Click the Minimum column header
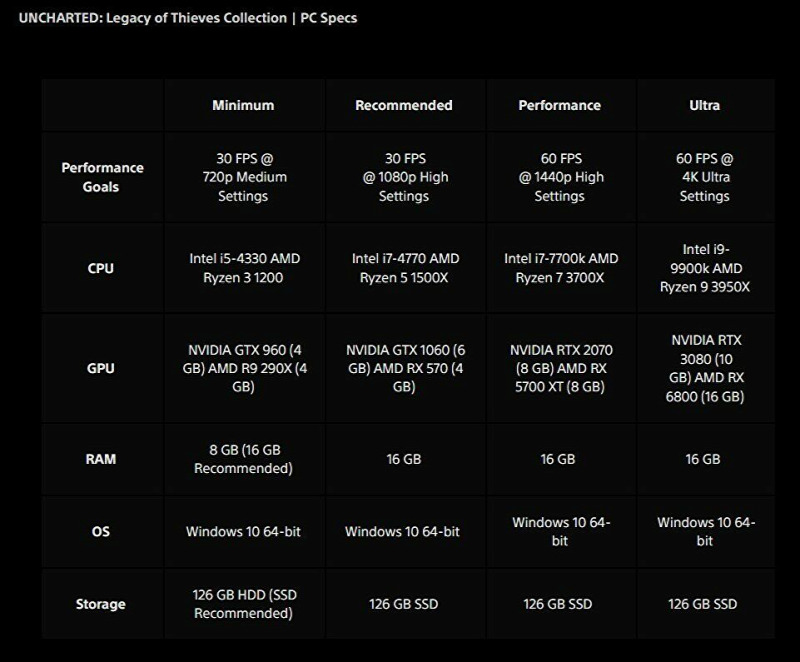Viewport: 800px width, 662px height. pos(243,105)
